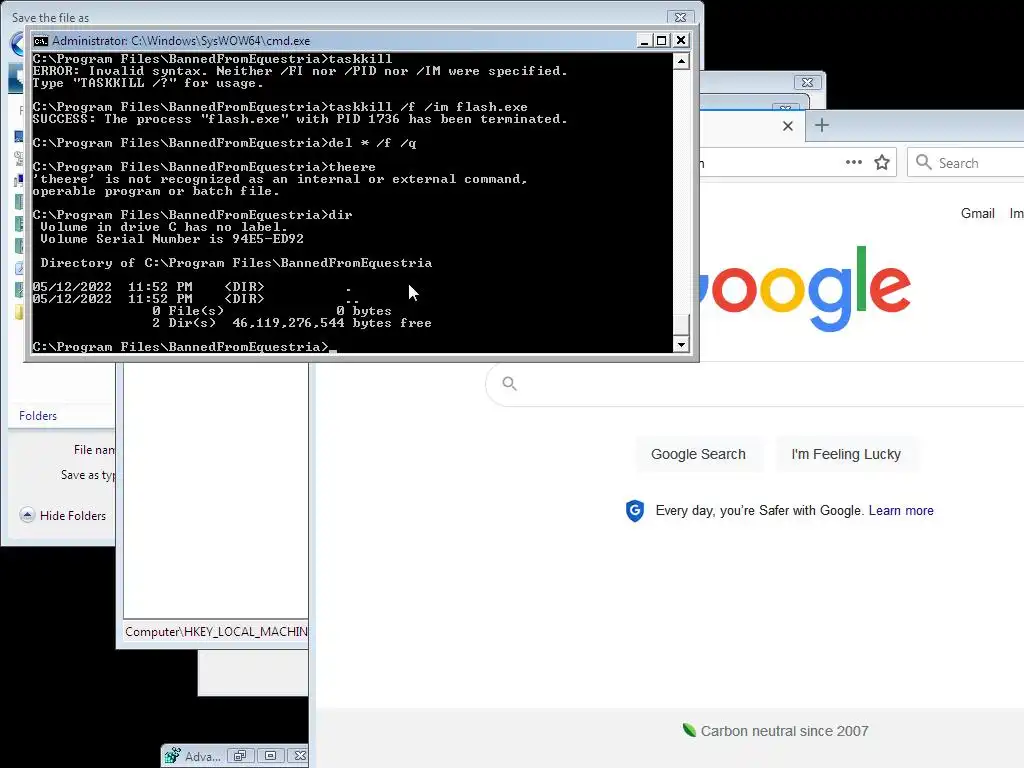Open the Gmail link on Google page
This screenshot has height=768, width=1024.
pyautogui.click(x=977, y=213)
